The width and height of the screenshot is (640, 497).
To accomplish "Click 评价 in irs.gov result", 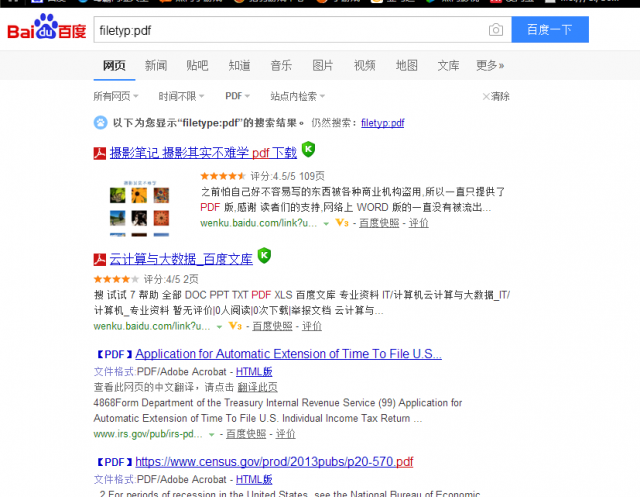I will coord(285,434).
